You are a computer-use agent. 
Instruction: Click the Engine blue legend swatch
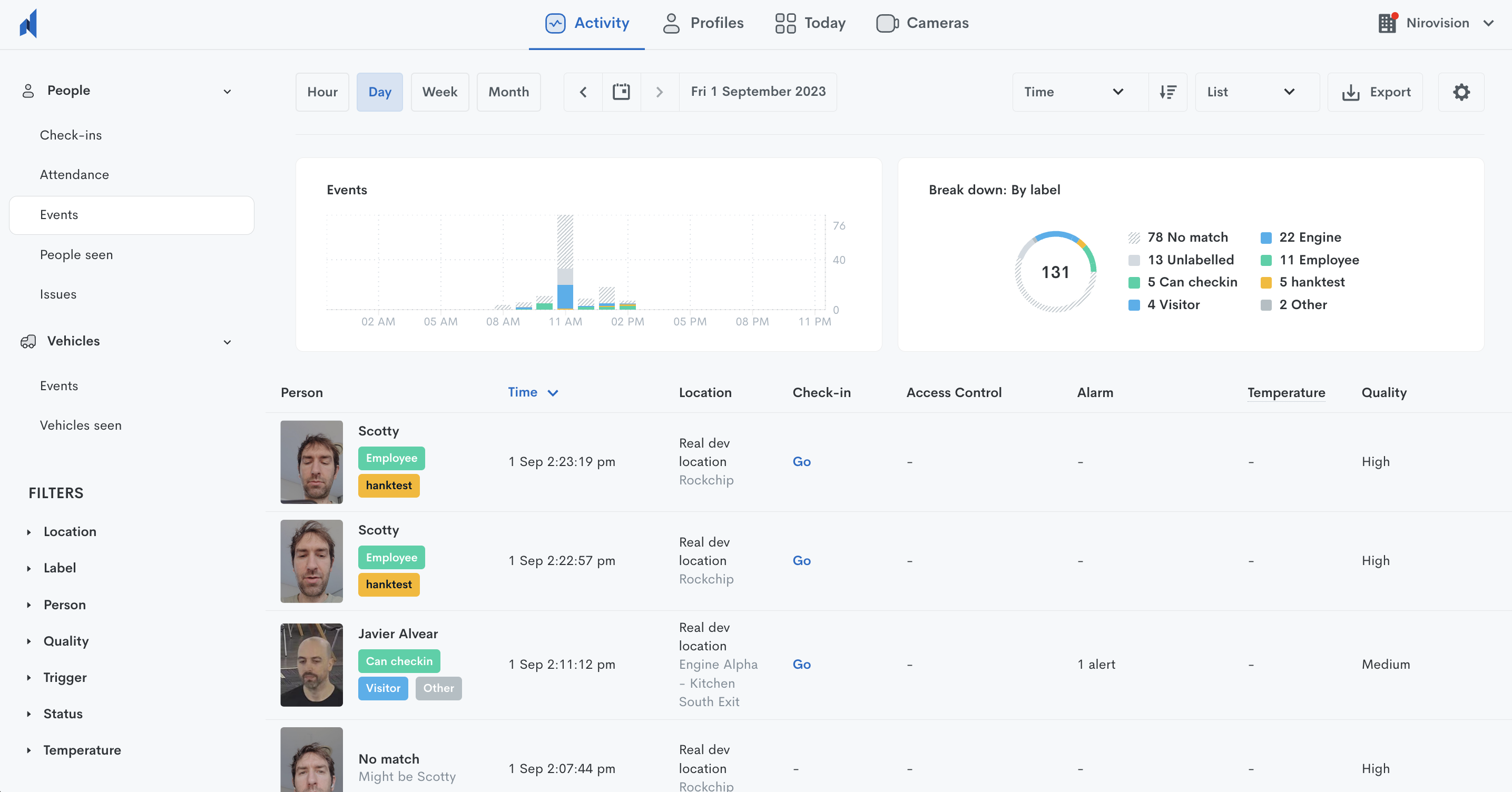coord(1266,237)
